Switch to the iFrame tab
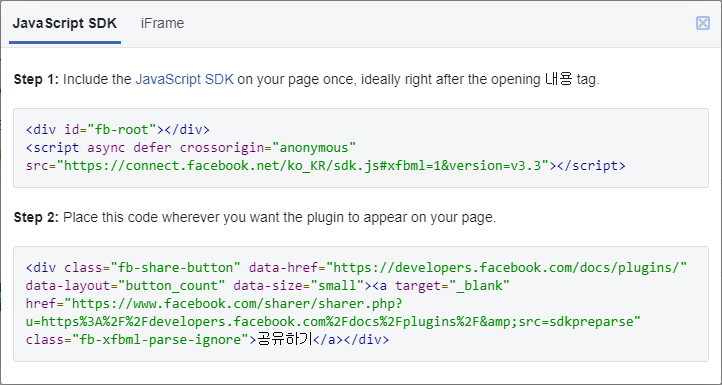The width and height of the screenshot is (722, 385). pos(162,23)
